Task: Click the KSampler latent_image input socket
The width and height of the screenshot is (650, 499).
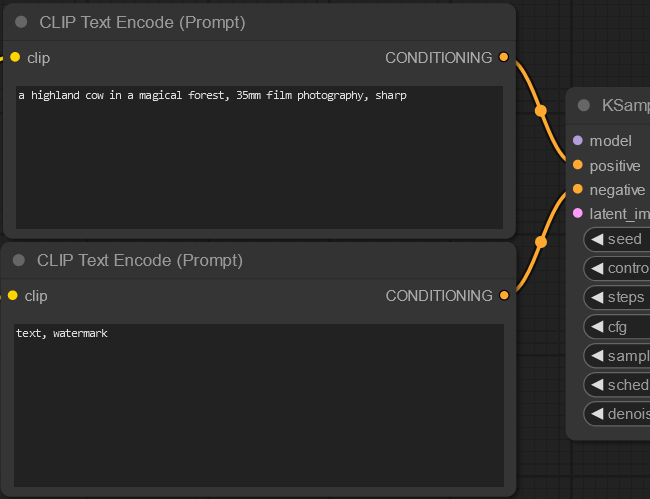Action: [577, 213]
